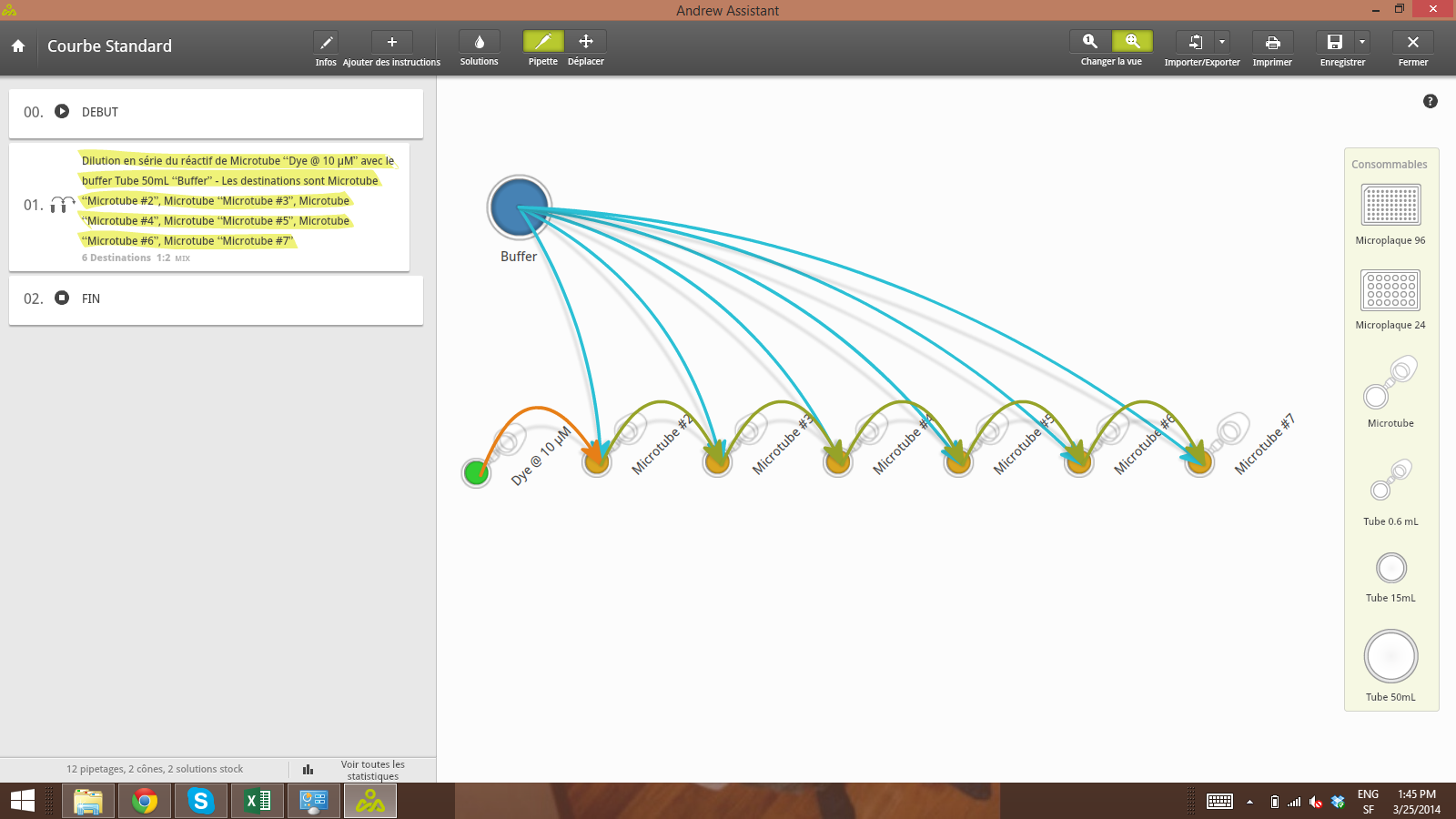Select step 02 FIN
Viewport: 1456px width, 819px height.
216,299
